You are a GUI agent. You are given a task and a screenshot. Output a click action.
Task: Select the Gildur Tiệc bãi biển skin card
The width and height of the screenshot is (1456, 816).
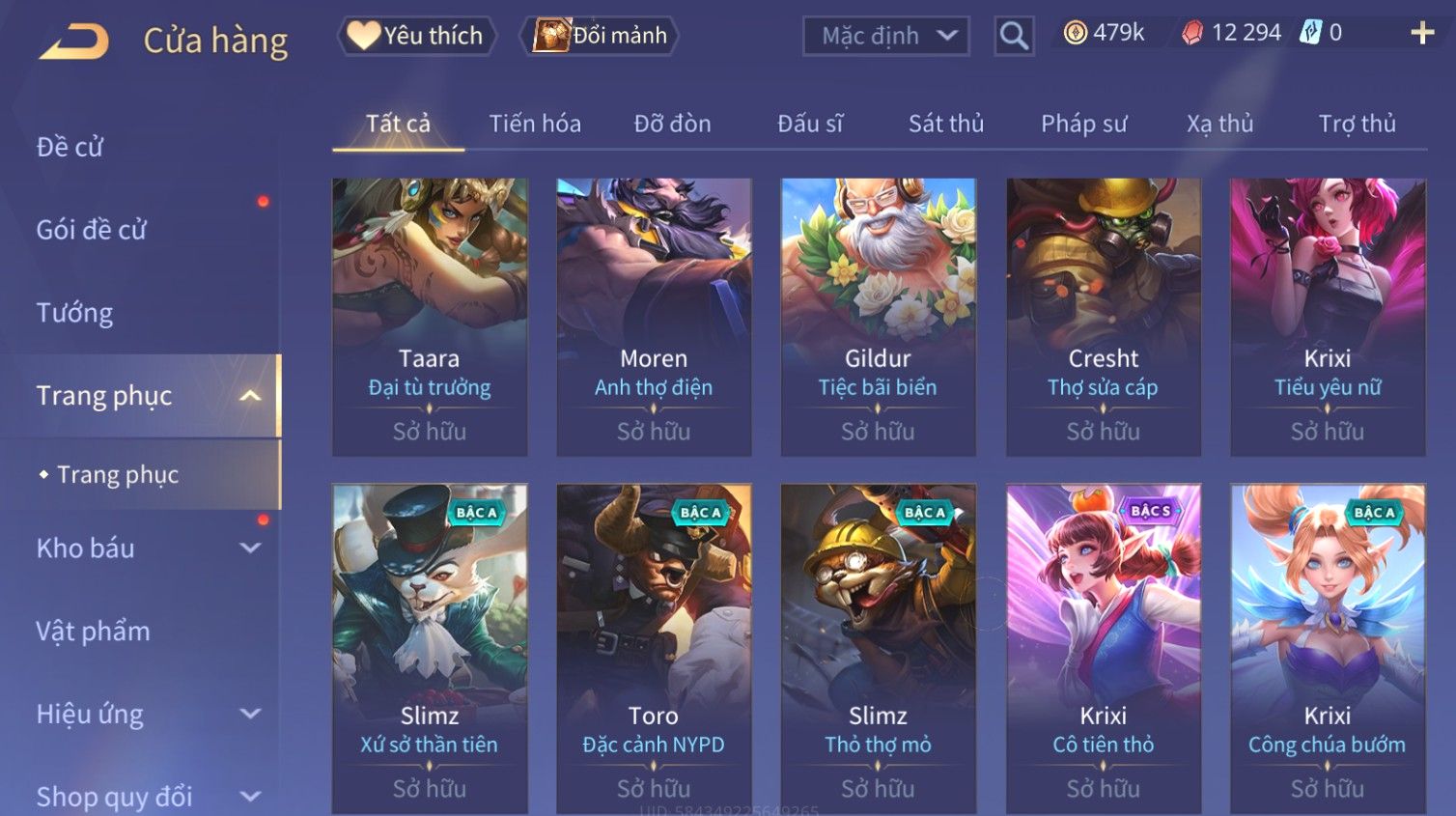tap(878, 317)
